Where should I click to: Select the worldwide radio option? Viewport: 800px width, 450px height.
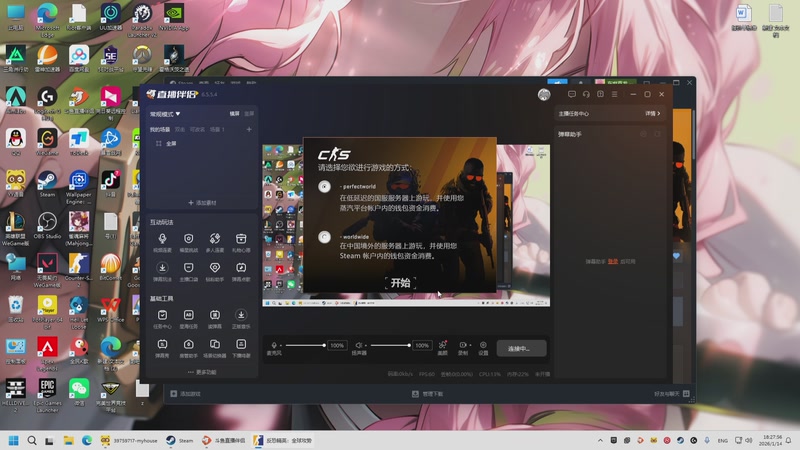tap(324, 237)
